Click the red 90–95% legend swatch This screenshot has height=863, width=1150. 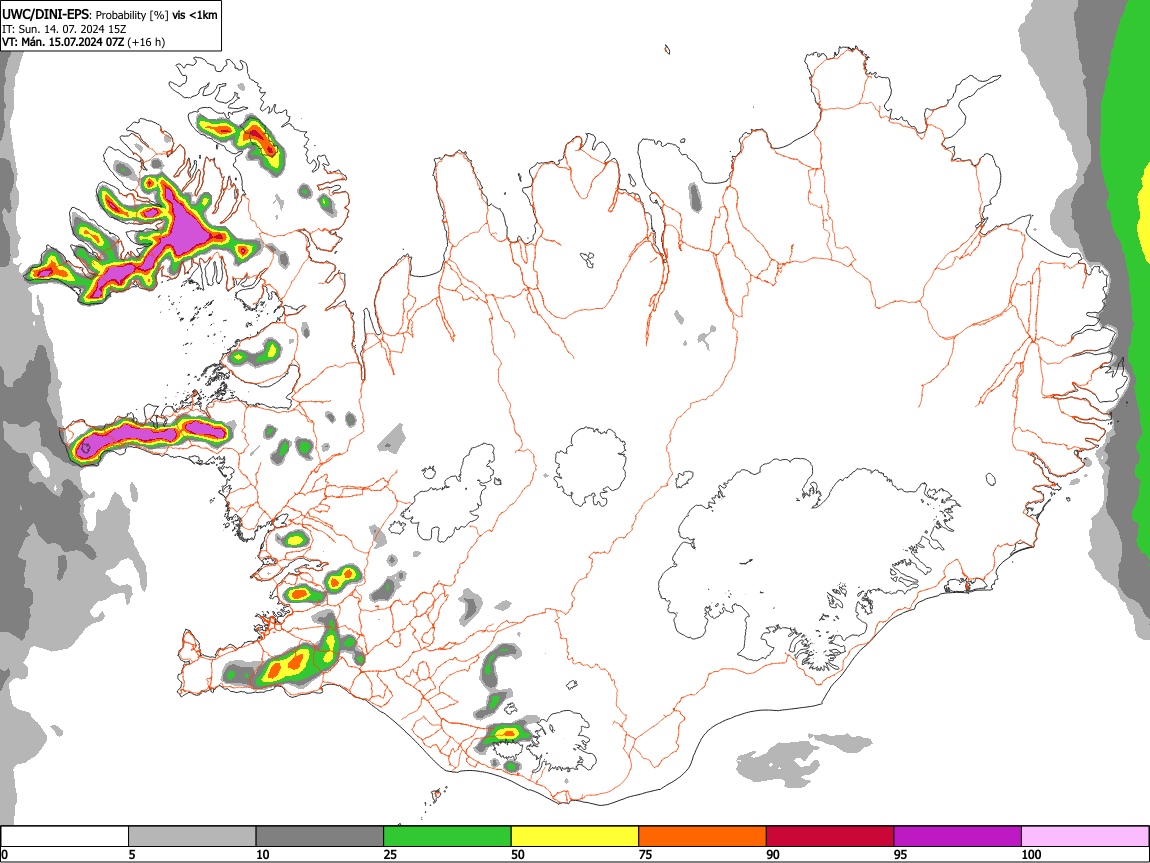[830, 837]
